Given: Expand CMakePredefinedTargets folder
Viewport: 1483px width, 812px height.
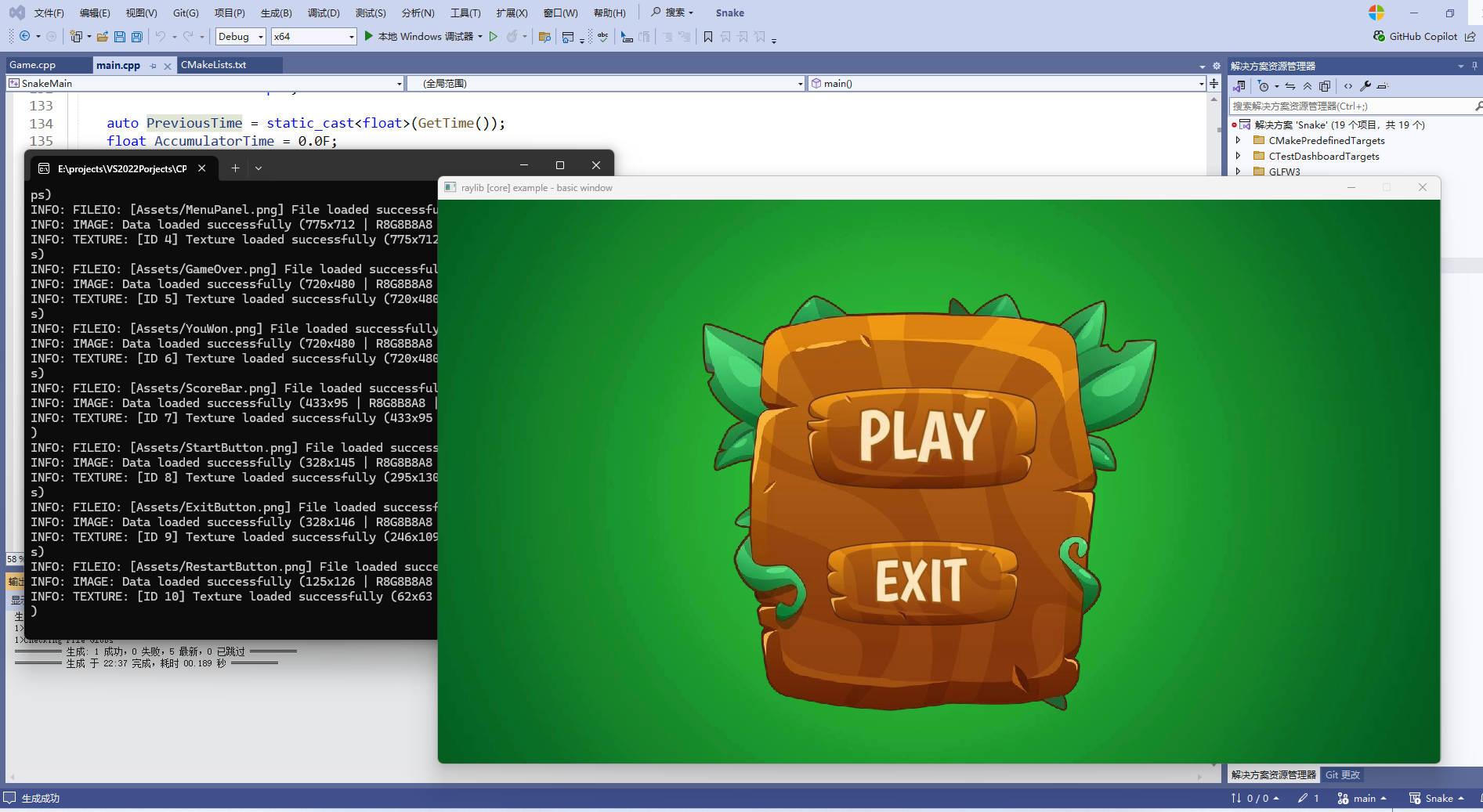Looking at the screenshot, I should (x=1238, y=140).
